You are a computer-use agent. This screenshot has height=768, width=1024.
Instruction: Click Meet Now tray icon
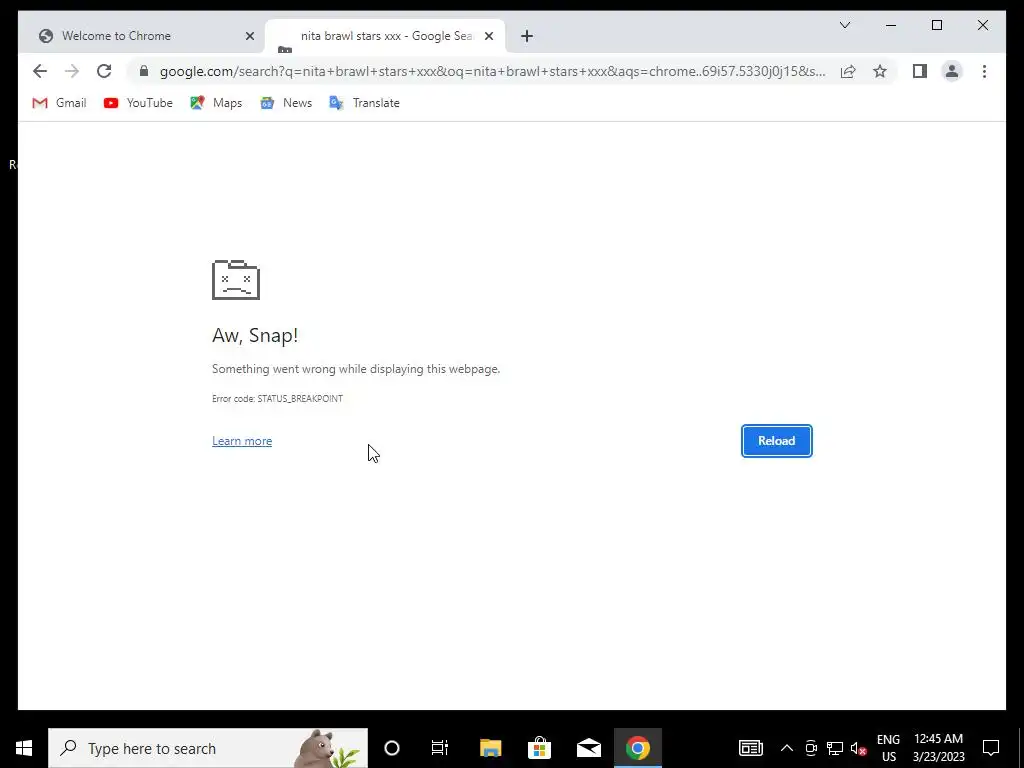pyautogui.click(x=811, y=748)
